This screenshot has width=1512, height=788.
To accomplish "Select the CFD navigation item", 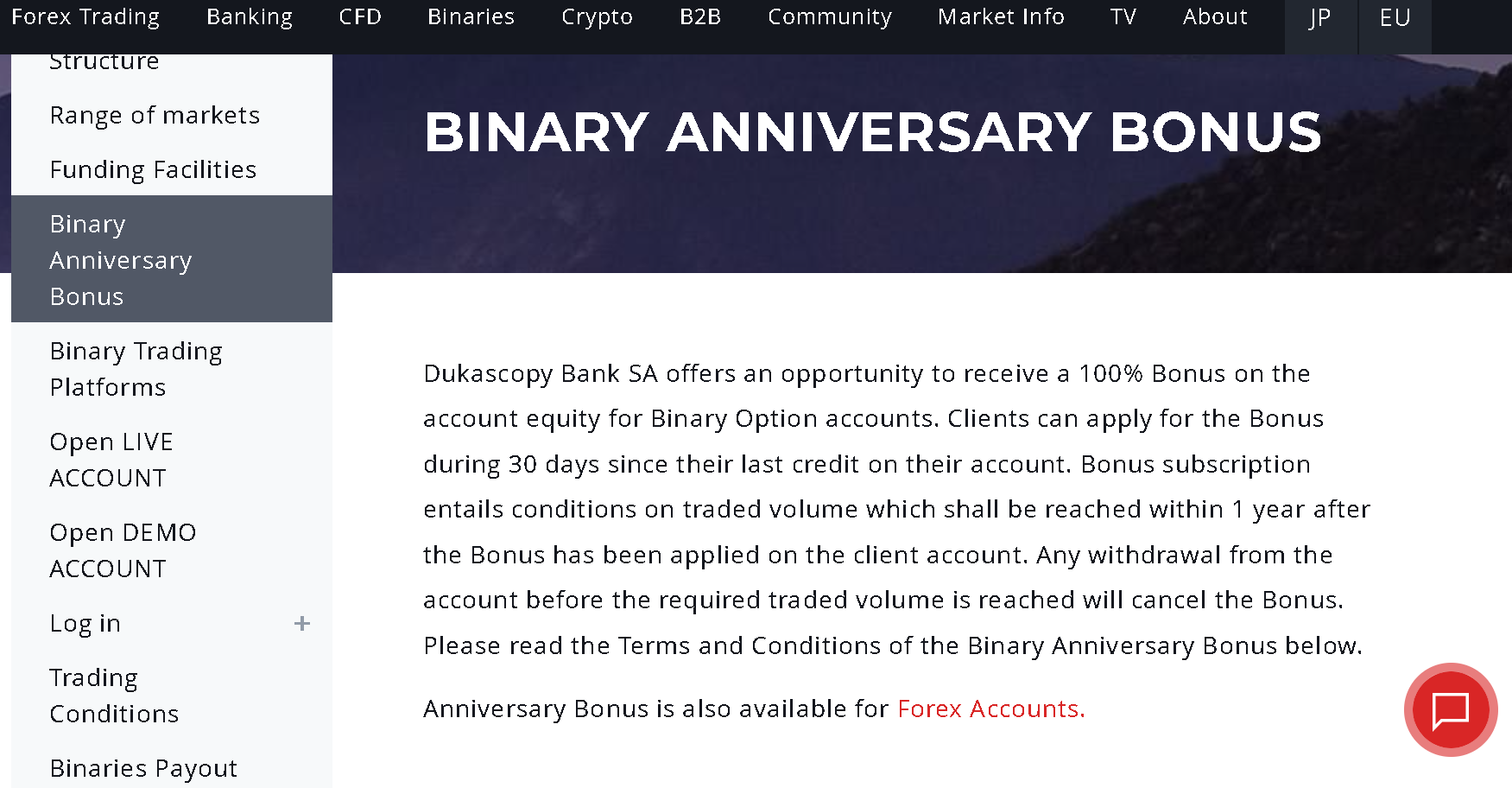I will [360, 17].
